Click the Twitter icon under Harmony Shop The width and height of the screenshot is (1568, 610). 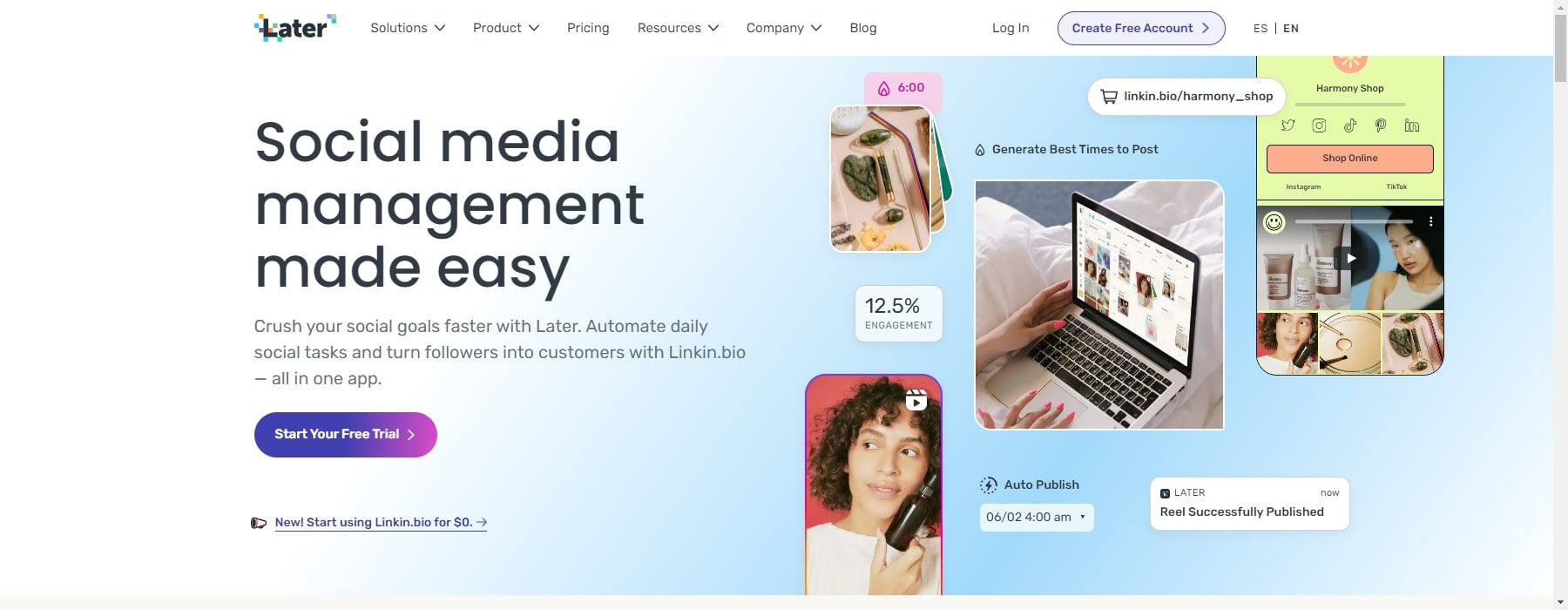point(1288,125)
